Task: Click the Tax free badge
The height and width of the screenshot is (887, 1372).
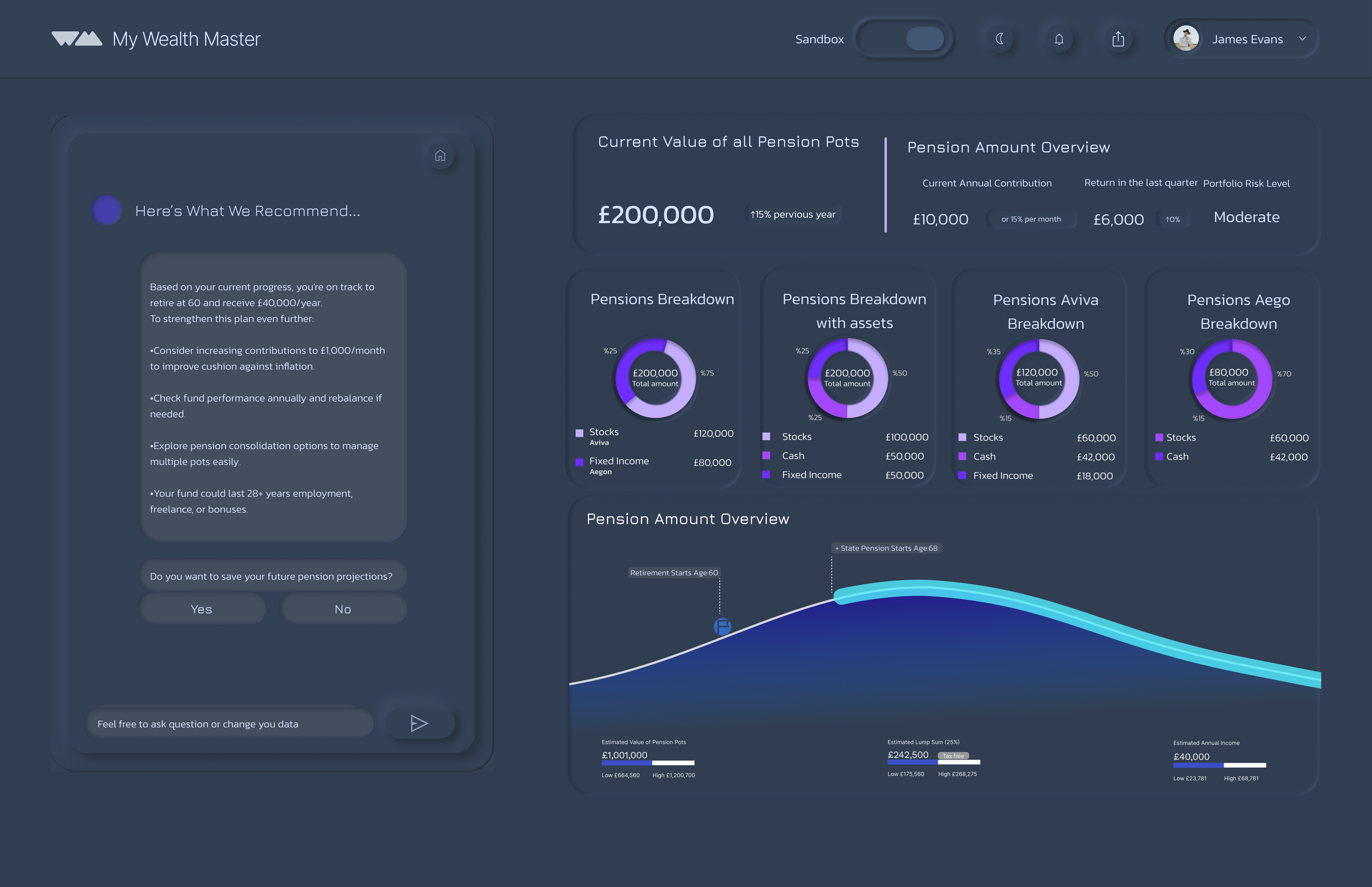Action: click(953, 756)
